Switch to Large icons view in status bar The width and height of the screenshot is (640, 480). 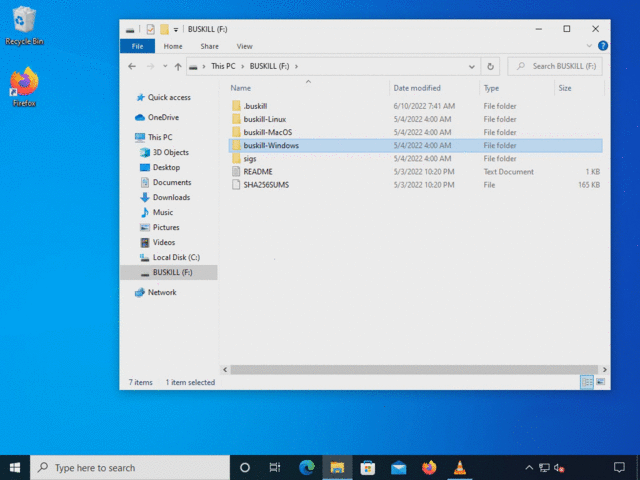click(600, 382)
